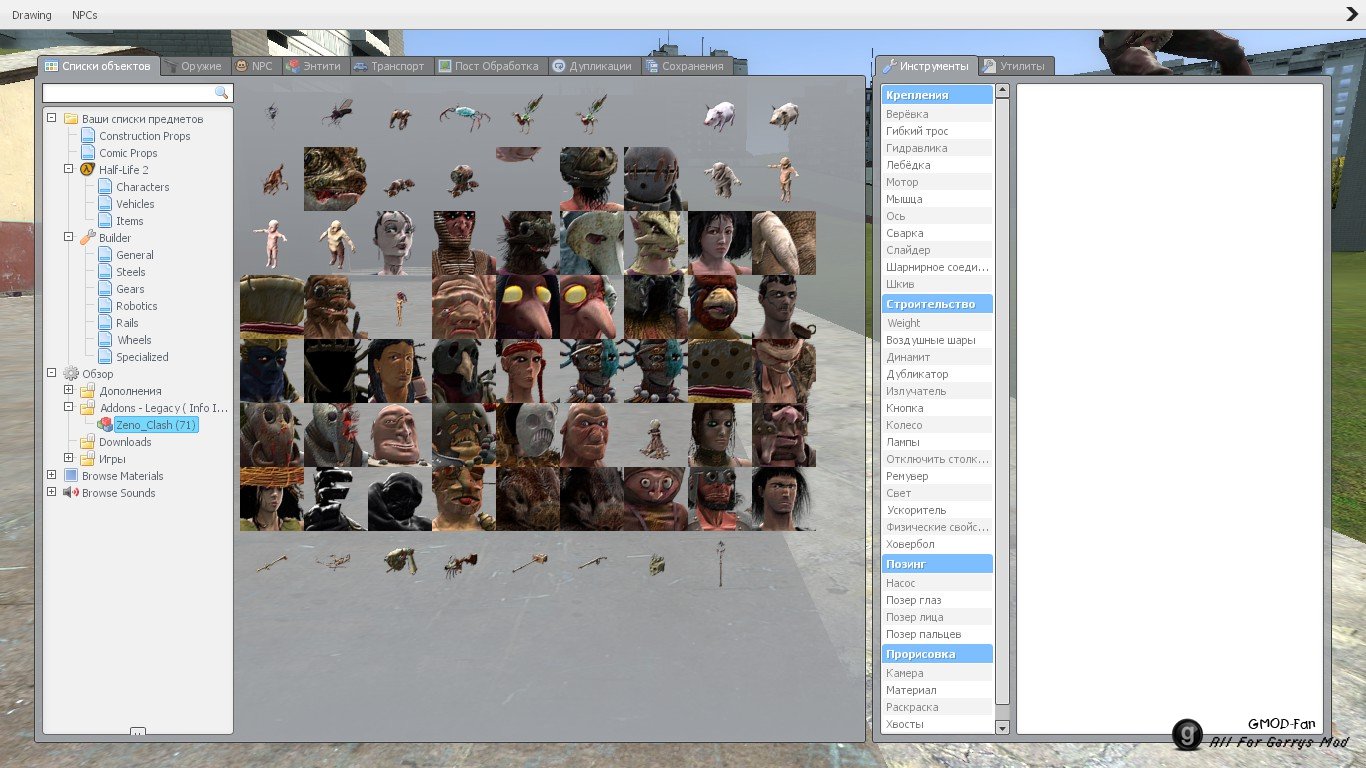Click the tool list scrollbar down arrow
Viewport: 1366px width, 768px height.
coord(1003,728)
